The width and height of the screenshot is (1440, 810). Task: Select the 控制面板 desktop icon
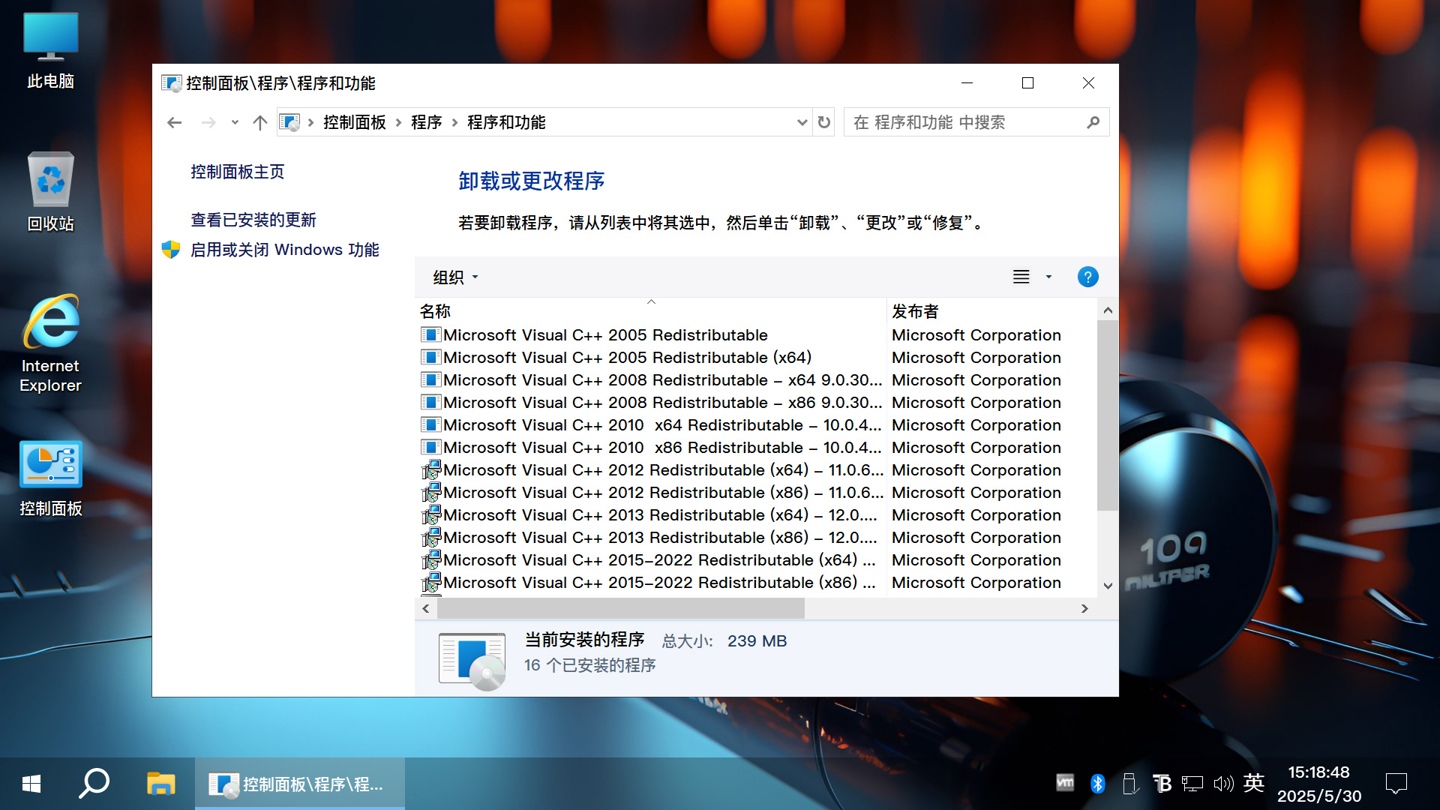pyautogui.click(x=50, y=479)
